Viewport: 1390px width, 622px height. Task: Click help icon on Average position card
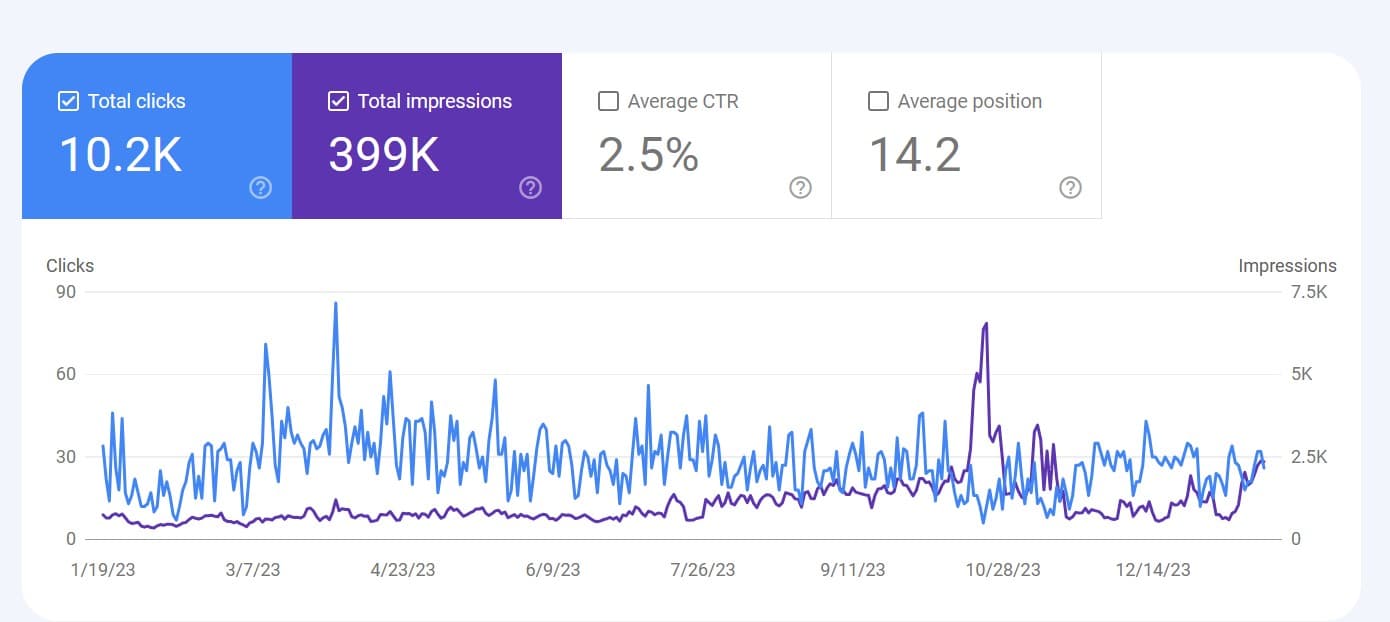click(1070, 187)
